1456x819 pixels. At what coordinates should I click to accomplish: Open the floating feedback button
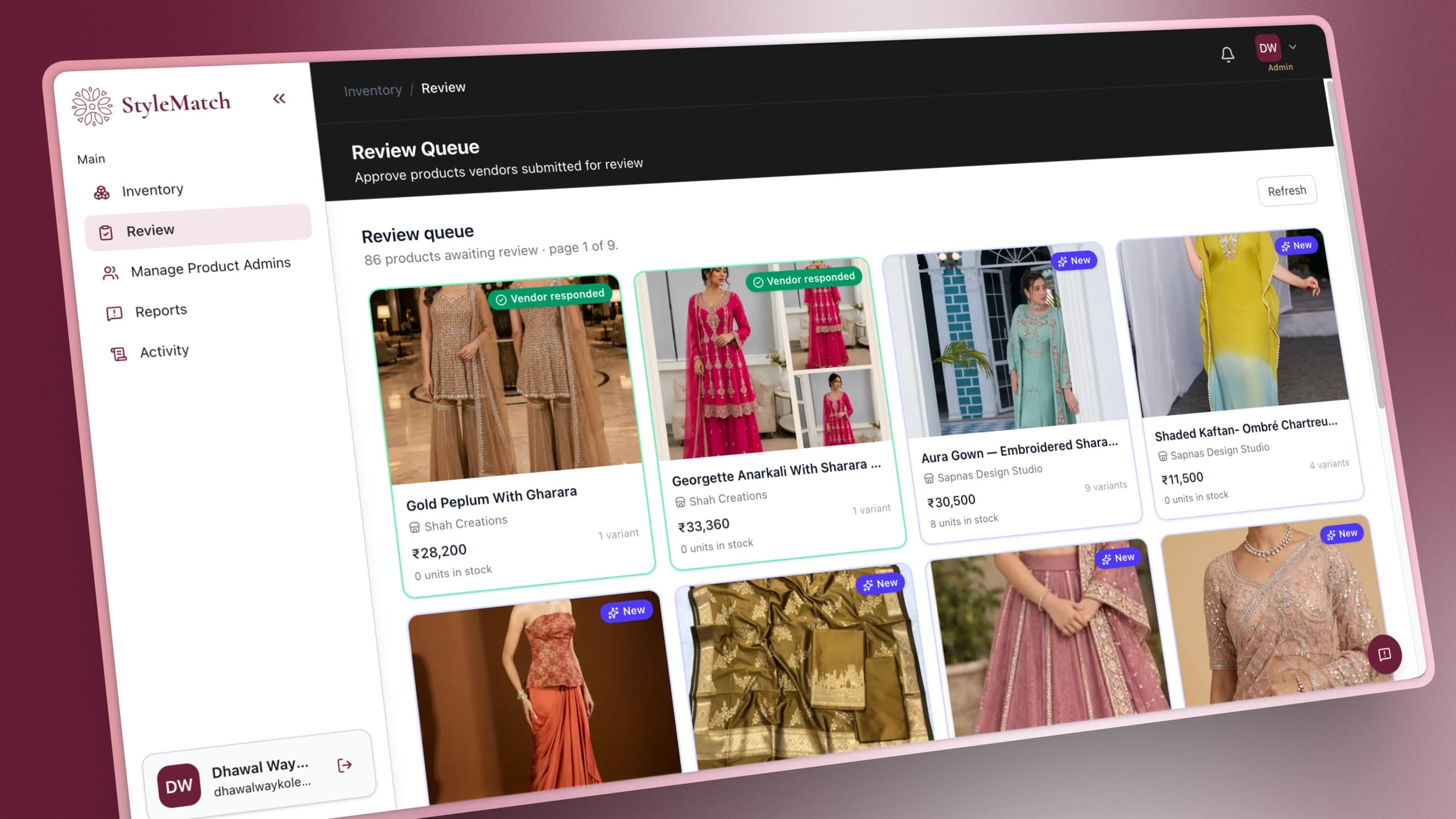(x=1384, y=654)
